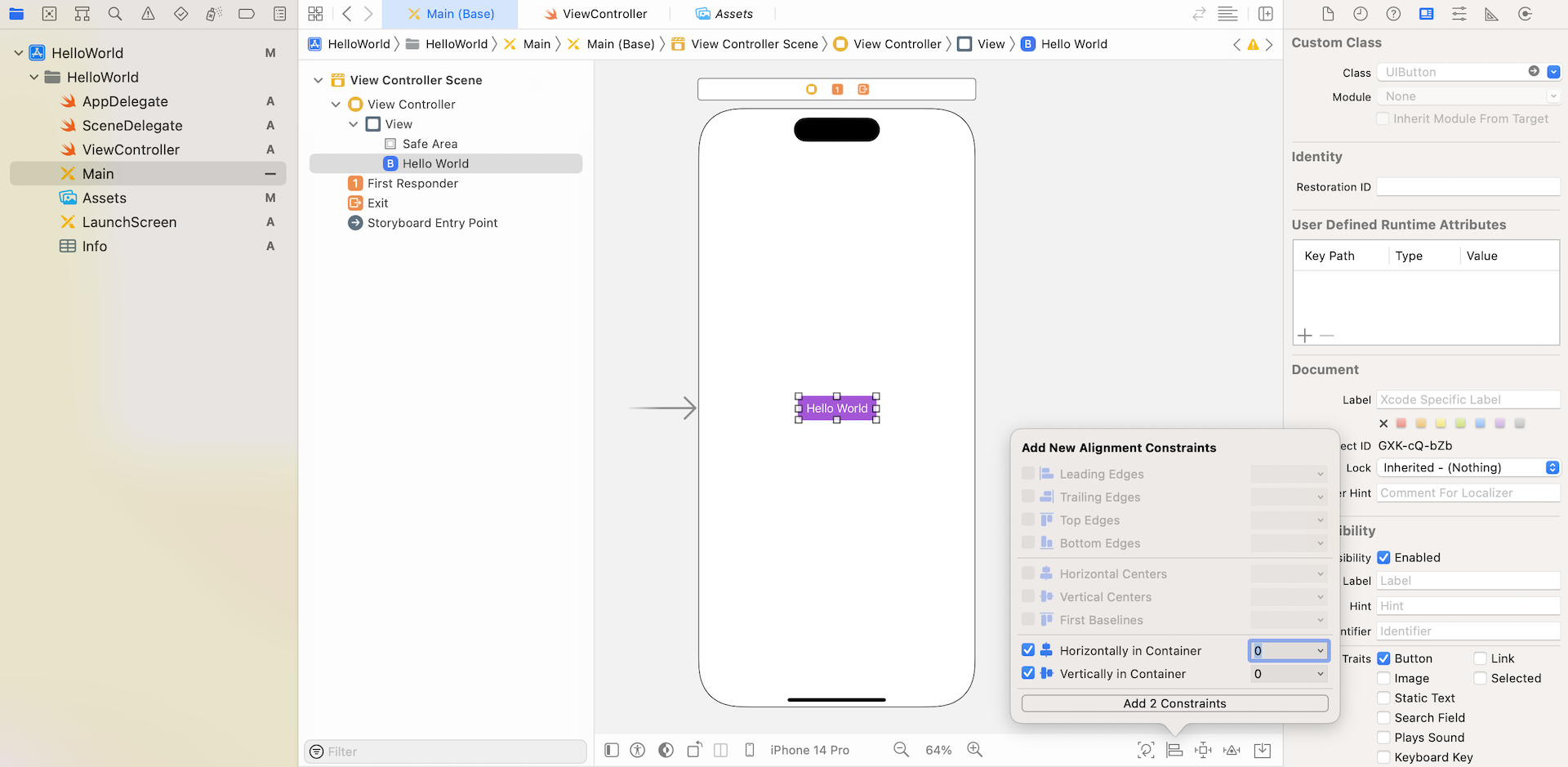Open the Resolve Auto Layout Issues menu
This screenshot has width=1568, height=767.
tap(1232, 750)
